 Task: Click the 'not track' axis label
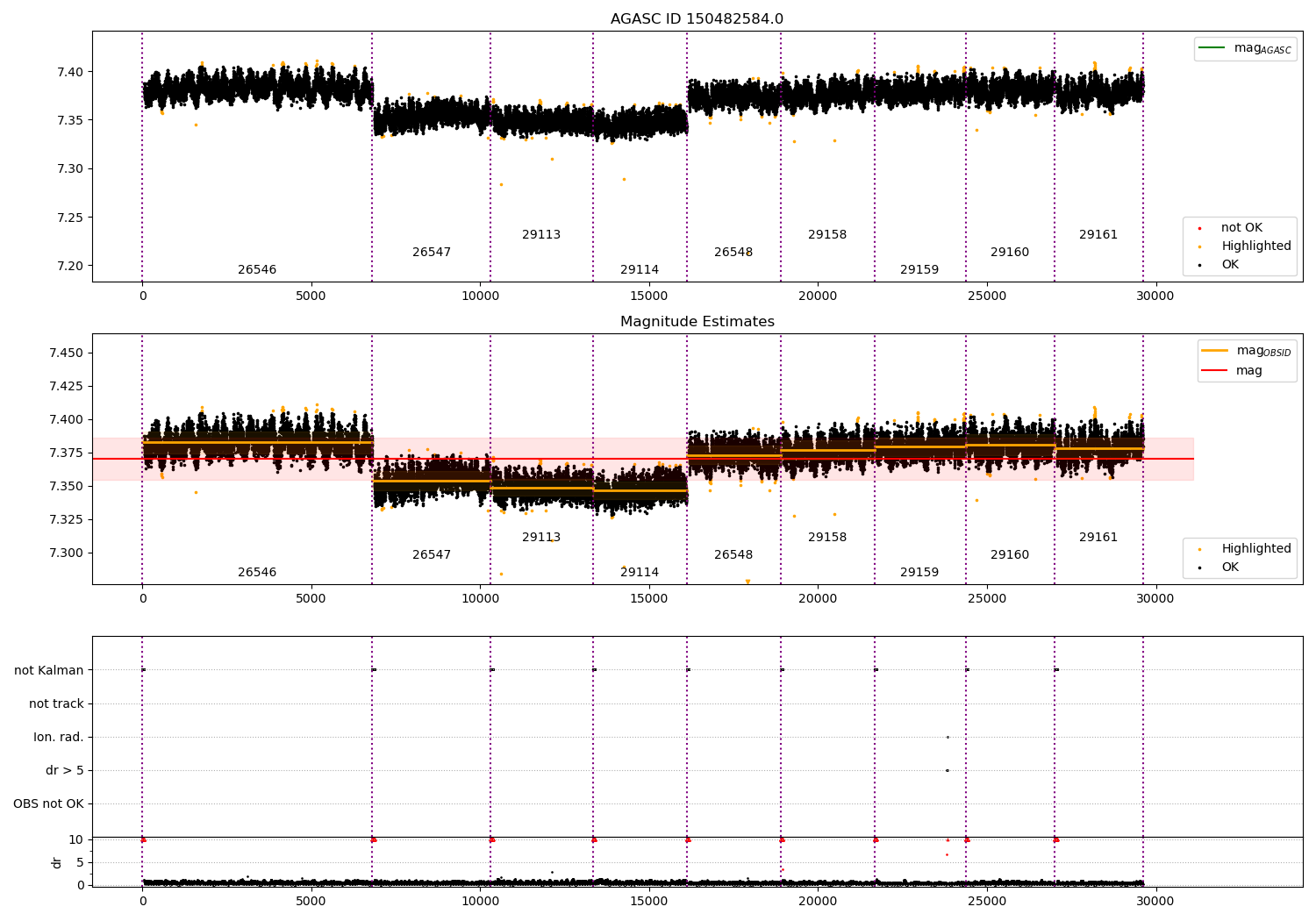[56, 704]
